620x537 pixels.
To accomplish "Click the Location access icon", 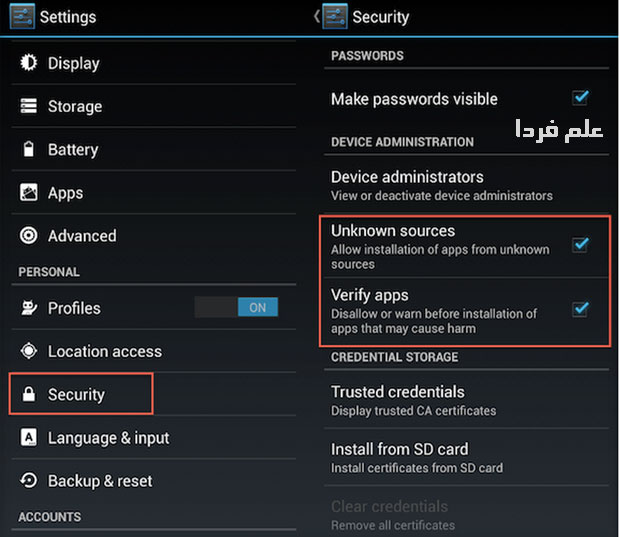I will 28,351.
